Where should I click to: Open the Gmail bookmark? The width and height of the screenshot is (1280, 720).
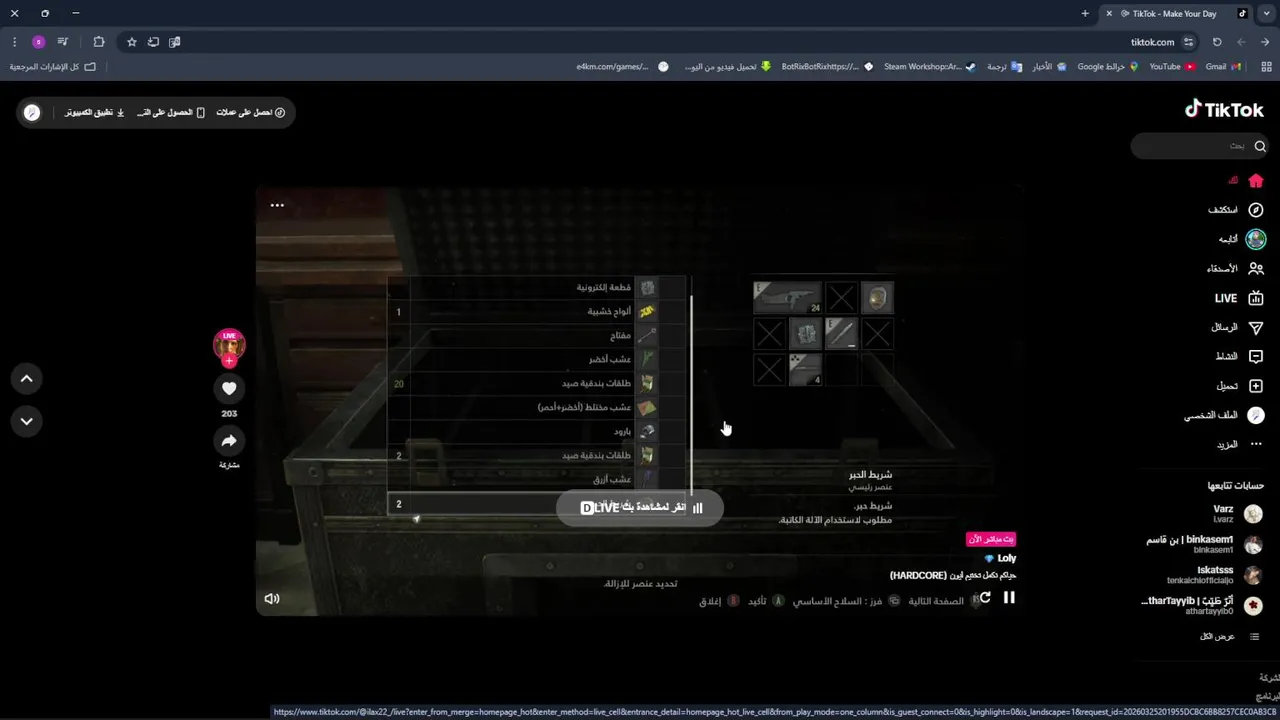coord(1223,66)
